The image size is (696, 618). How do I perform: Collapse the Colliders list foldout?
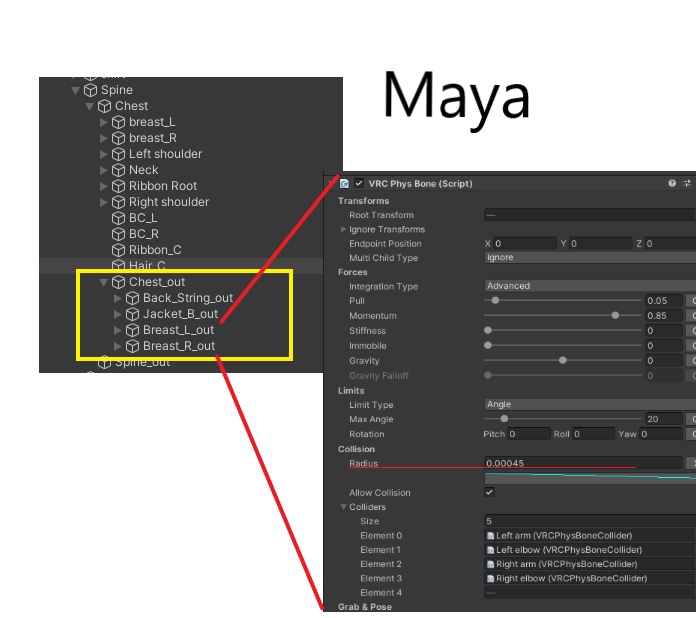[x=343, y=507]
